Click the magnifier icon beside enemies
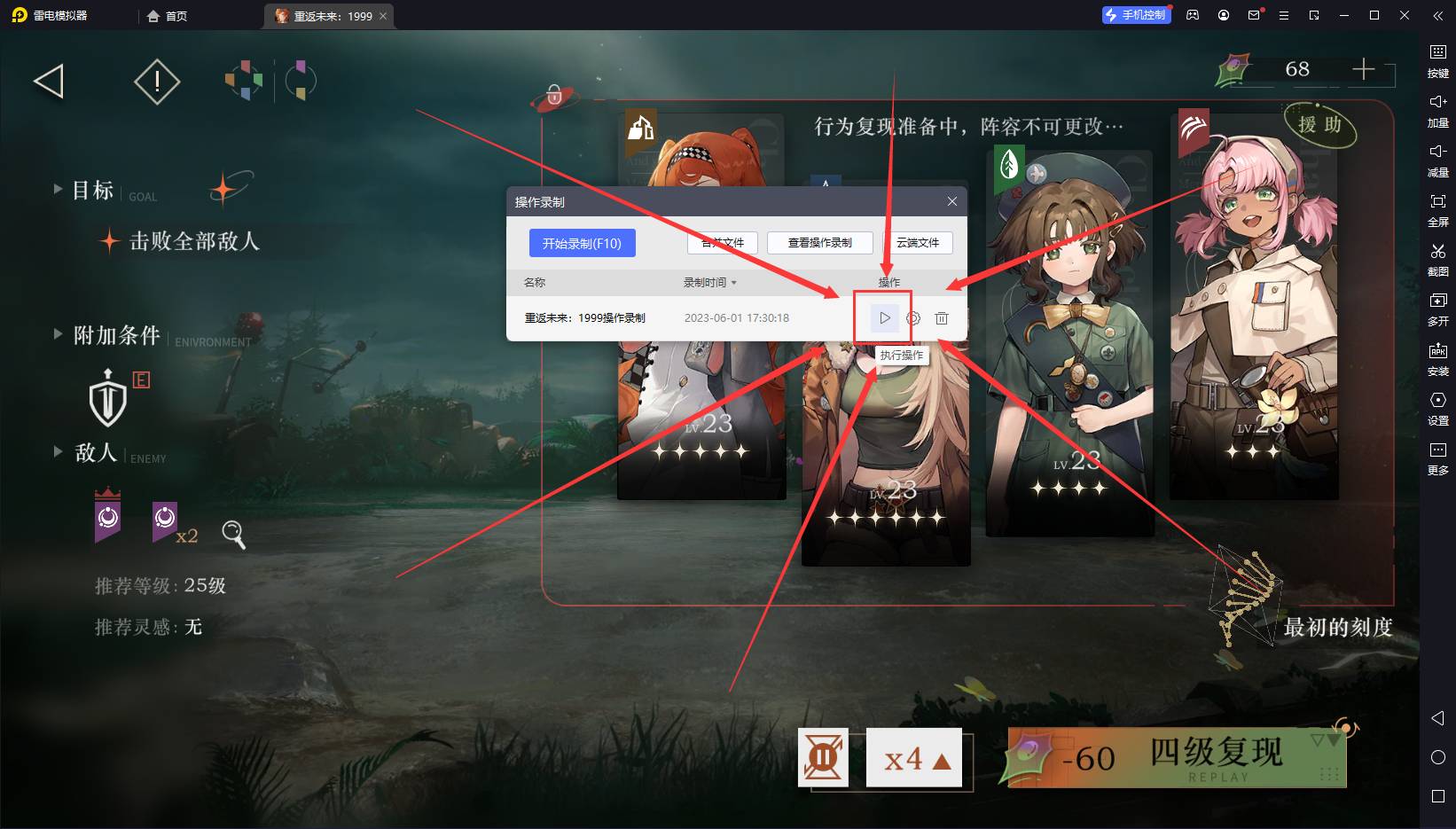Screen dimensions: 1456x829 [x=233, y=534]
